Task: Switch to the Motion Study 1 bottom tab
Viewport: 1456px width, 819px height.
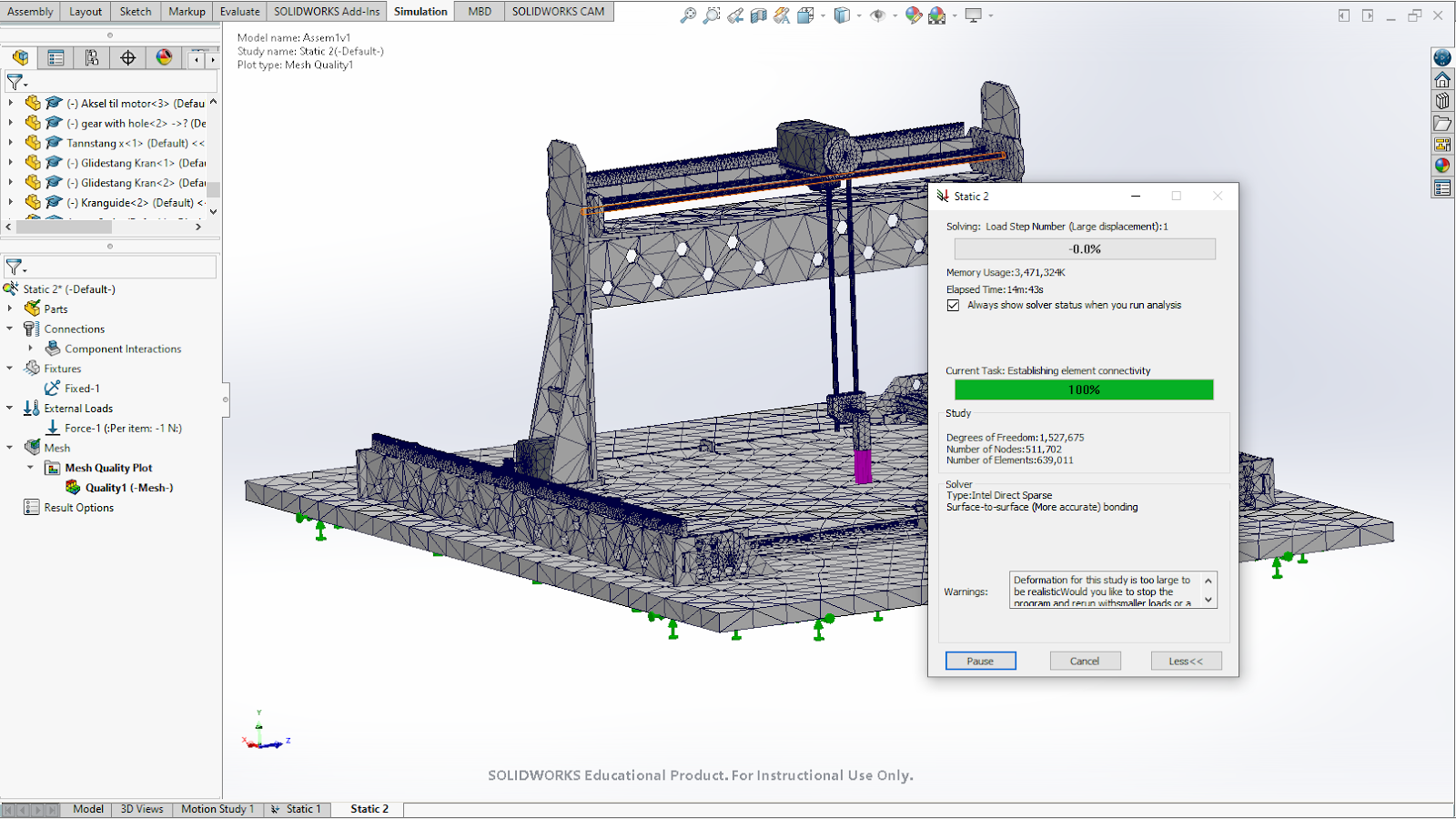Action: point(217,809)
